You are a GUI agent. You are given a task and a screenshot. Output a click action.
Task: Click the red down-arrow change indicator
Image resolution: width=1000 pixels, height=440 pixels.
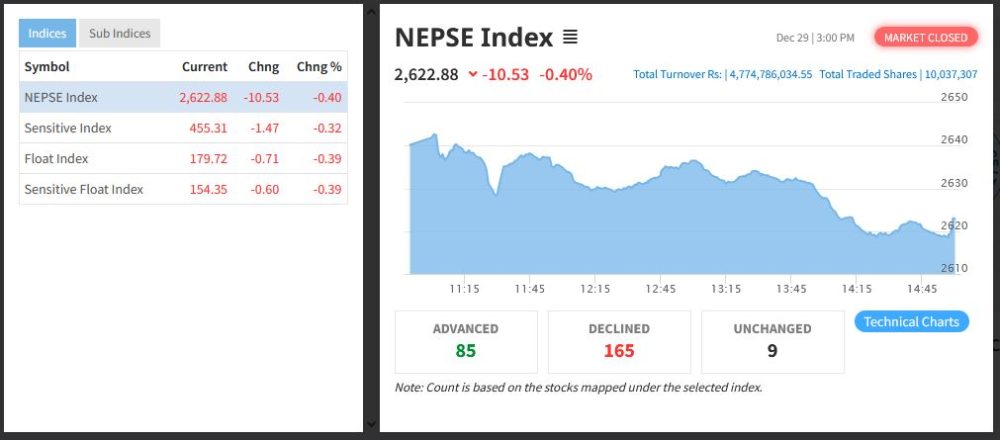(472, 75)
